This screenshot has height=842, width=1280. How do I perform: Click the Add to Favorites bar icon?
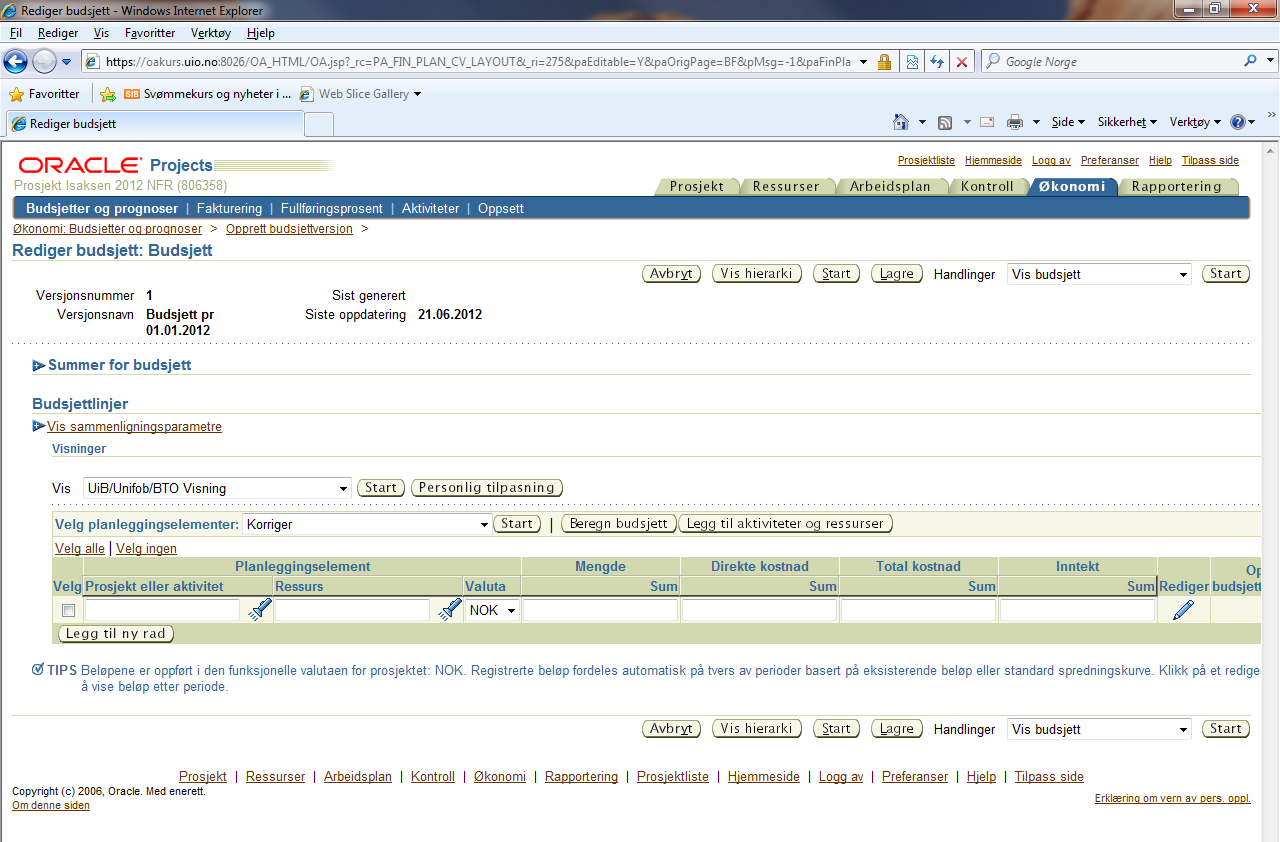pos(108,94)
